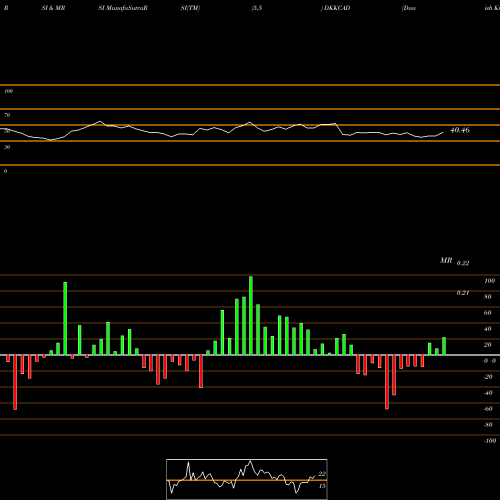Click the ') DKKCAD' symbol text
500x500 pixels.
[336, 8]
